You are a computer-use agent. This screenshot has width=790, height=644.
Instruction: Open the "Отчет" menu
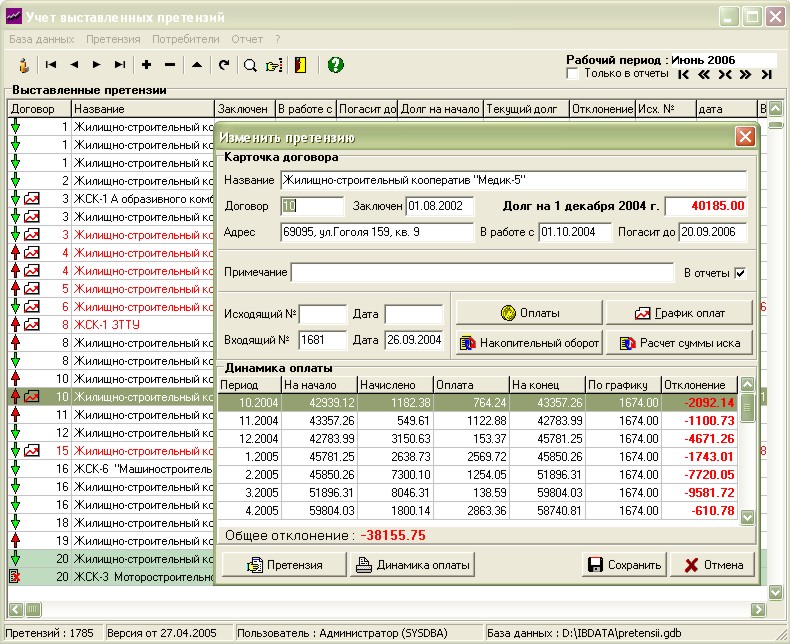(x=247, y=39)
